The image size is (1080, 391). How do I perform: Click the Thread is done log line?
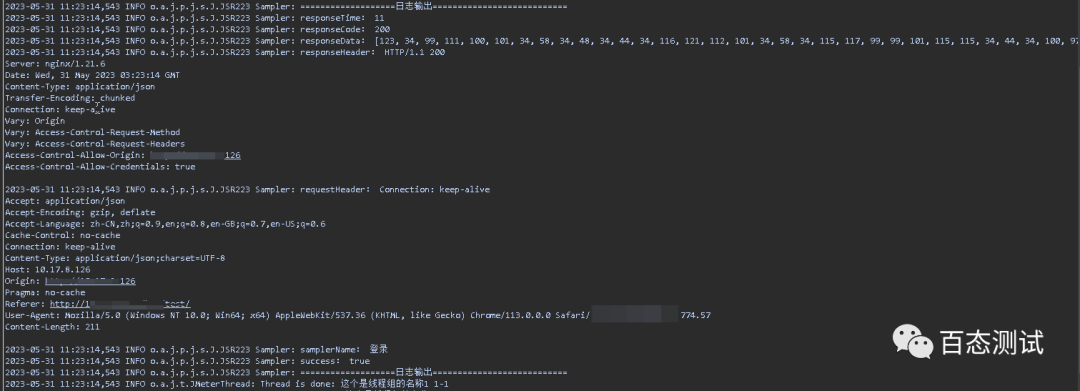click(227, 383)
